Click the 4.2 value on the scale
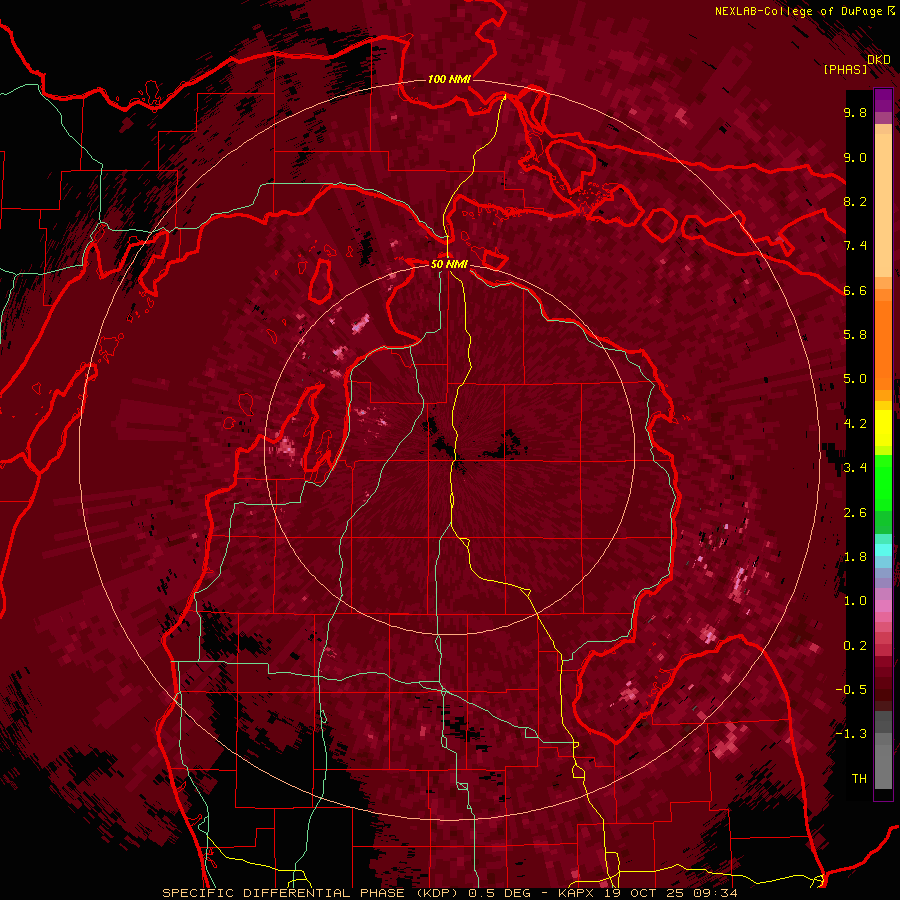Viewport: 900px width, 900px height. point(855,424)
